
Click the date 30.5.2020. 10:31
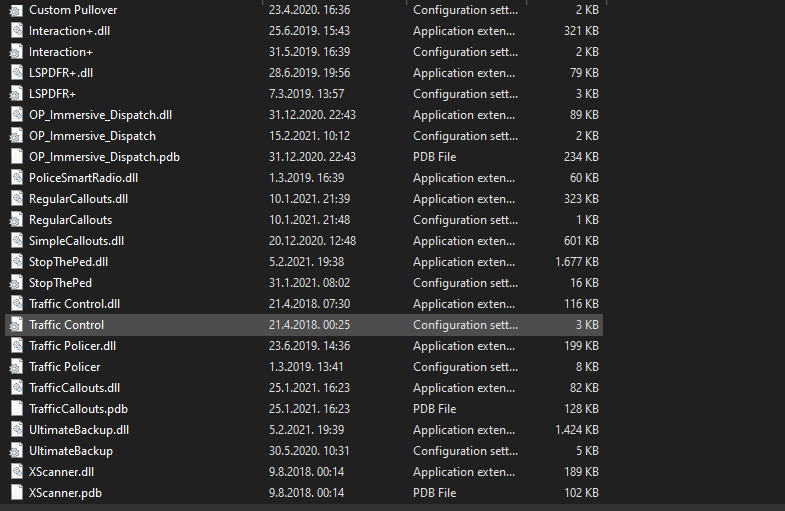coord(309,451)
